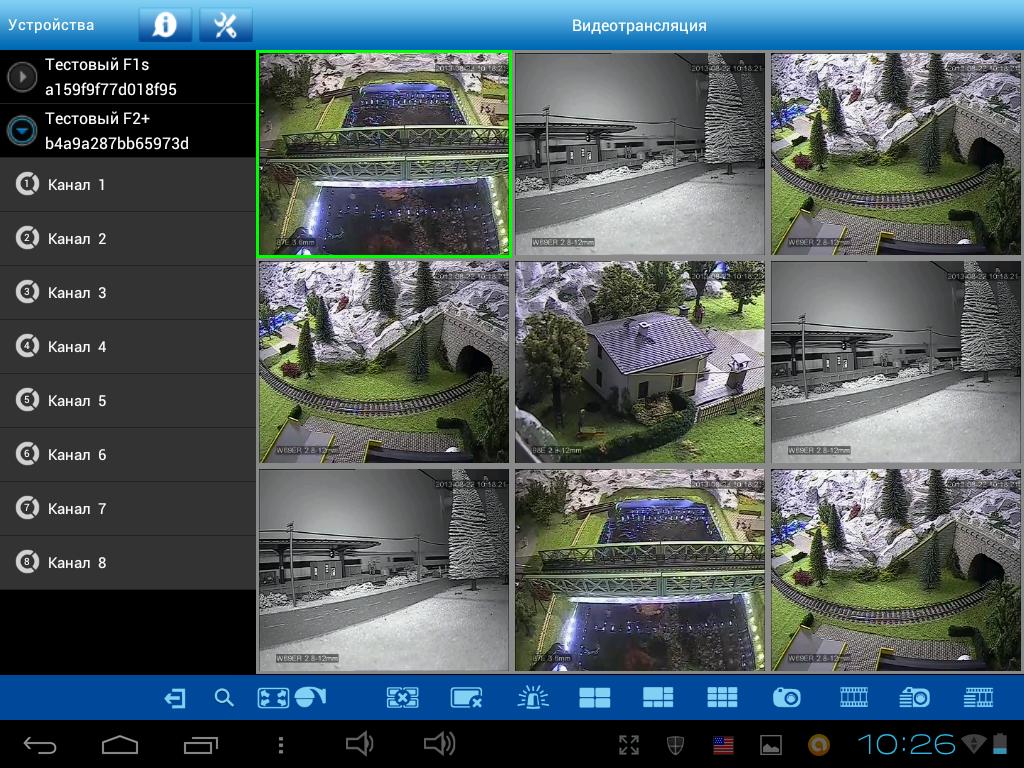Expand the Тестовый F1s device
This screenshot has width=1024, height=768.
click(22, 77)
